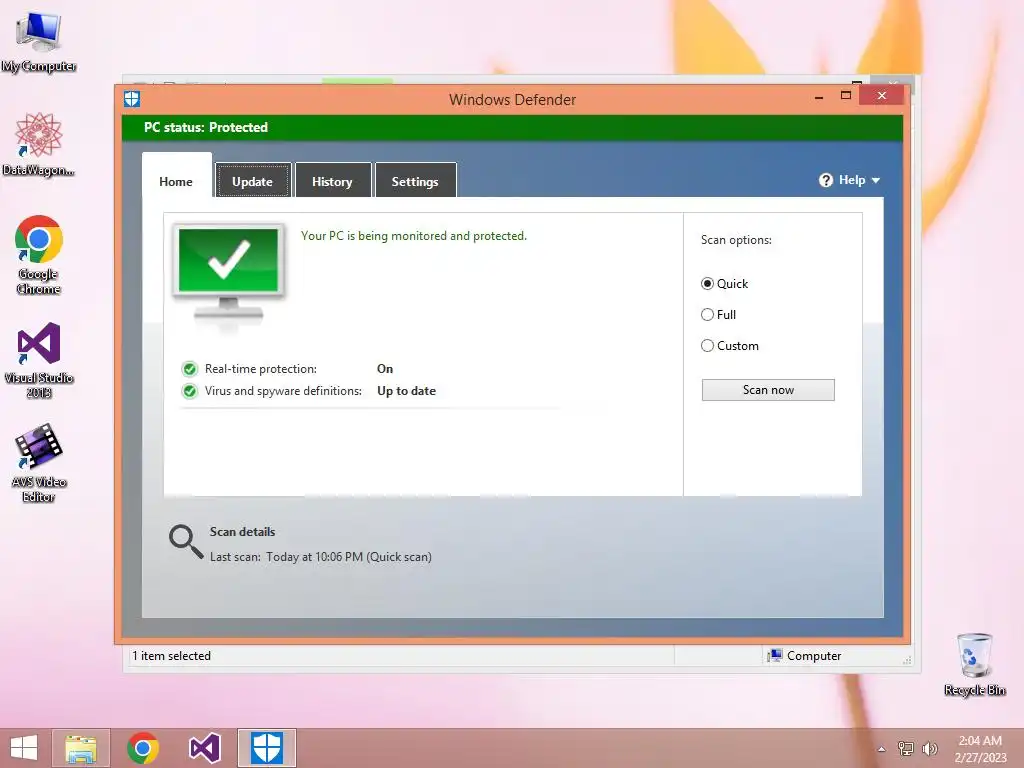This screenshot has height=768, width=1024.
Task: Click the Last scan time text
Action: (321, 557)
